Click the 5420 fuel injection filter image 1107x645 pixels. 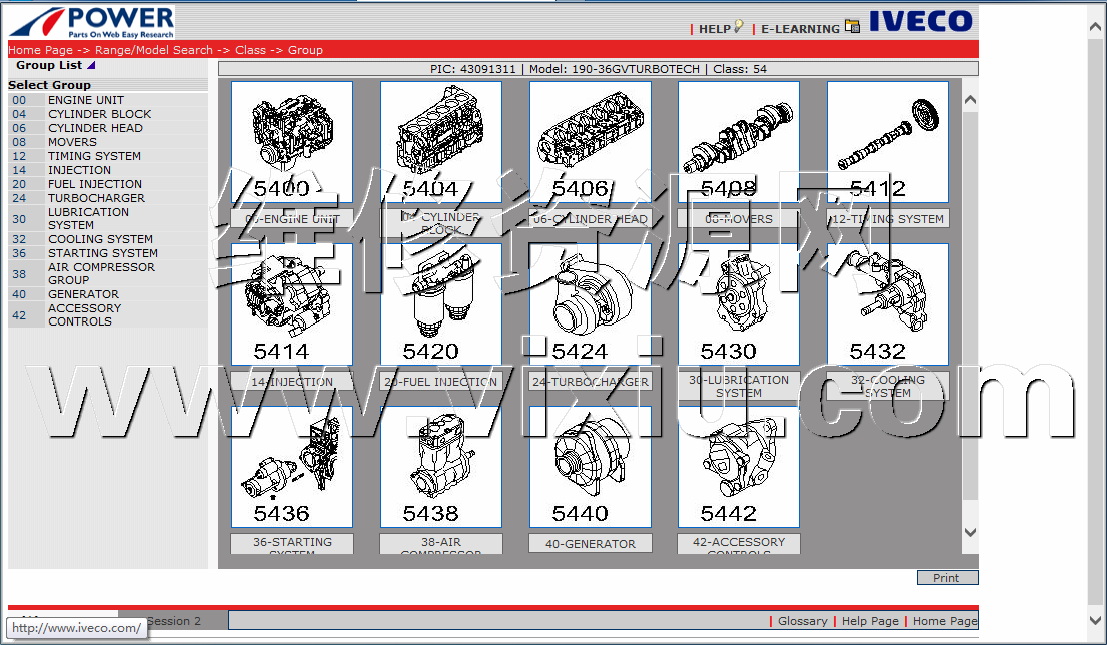point(441,304)
